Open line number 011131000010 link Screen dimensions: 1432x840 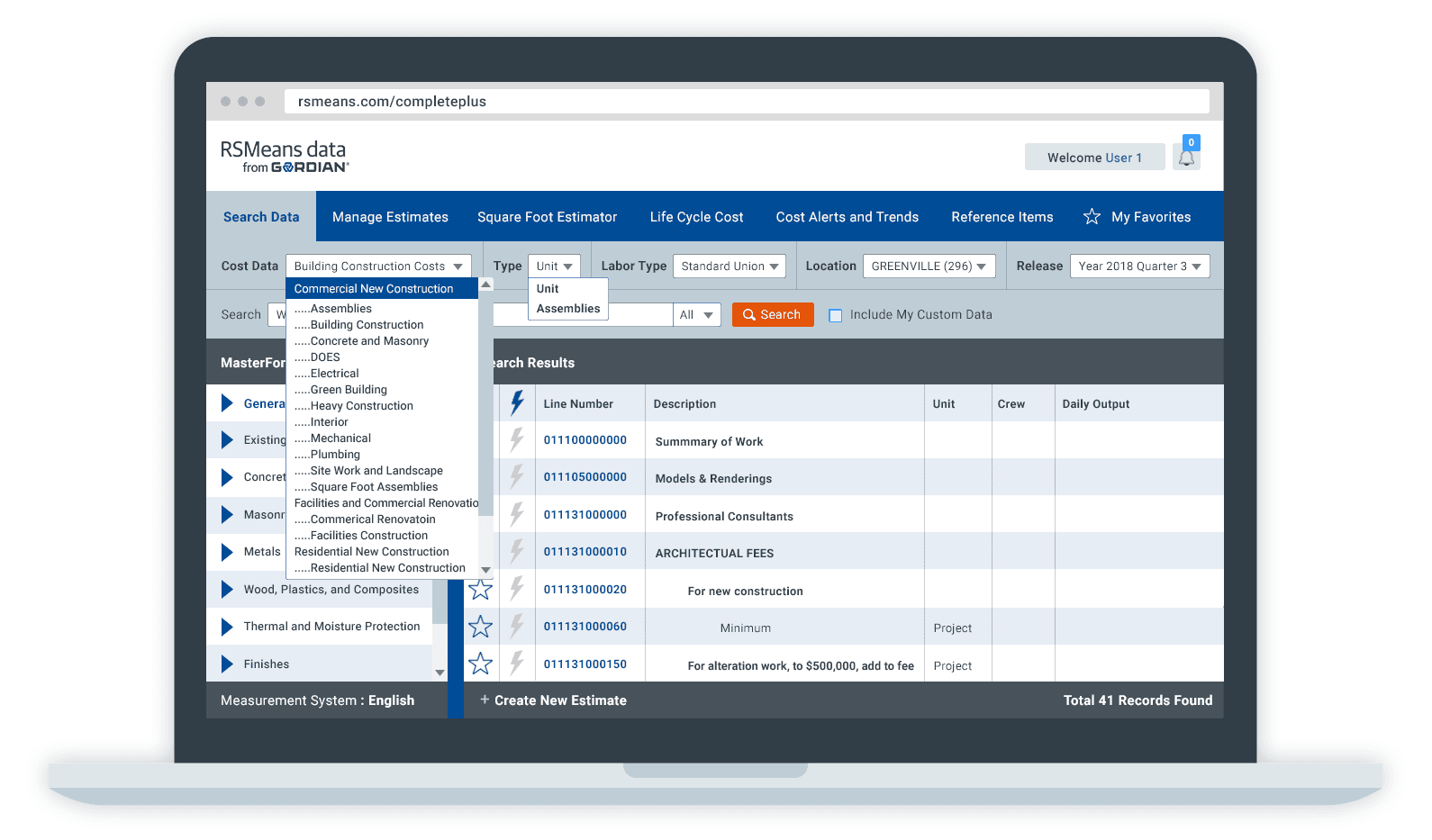point(585,552)
